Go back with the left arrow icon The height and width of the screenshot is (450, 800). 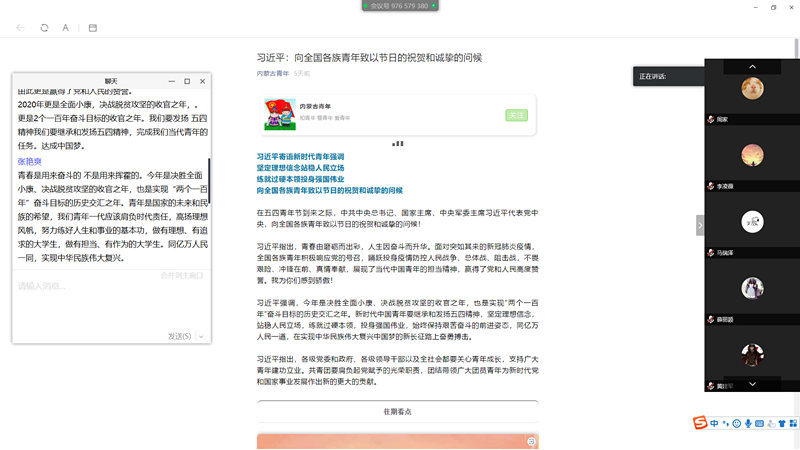(20, 28)
